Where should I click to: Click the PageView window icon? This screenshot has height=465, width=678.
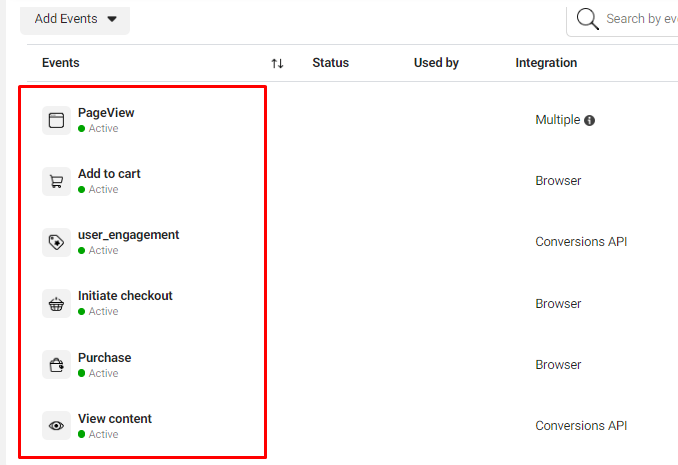[x=56, y=120]
